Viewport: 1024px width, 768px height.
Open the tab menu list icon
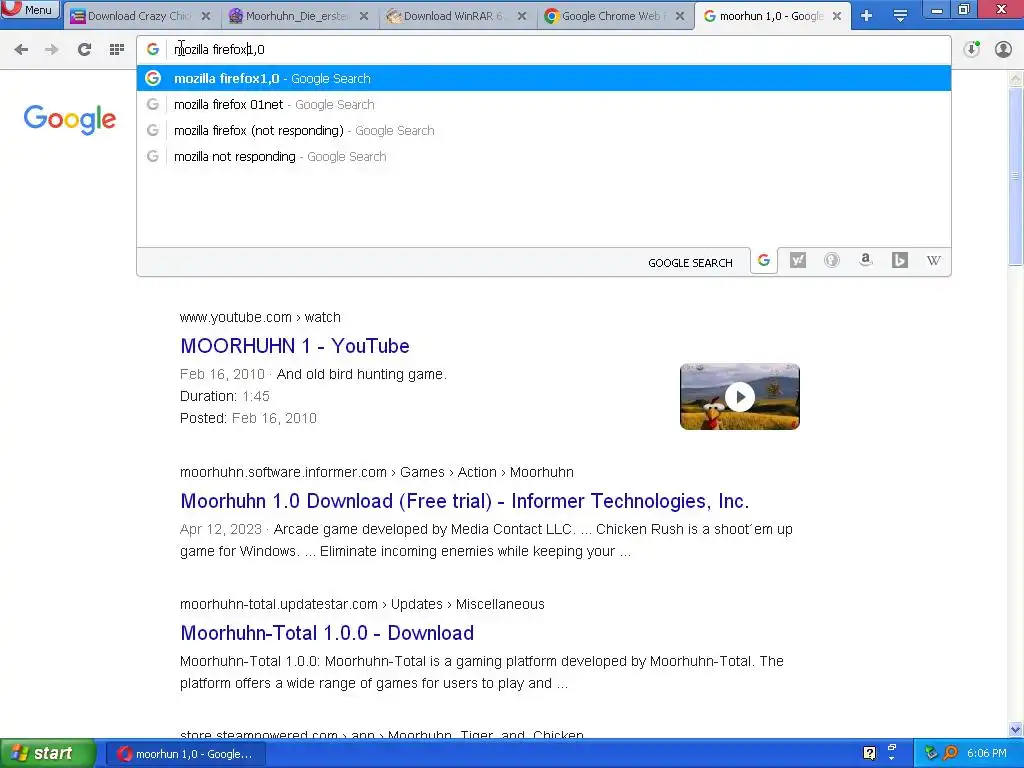point(901,16)
